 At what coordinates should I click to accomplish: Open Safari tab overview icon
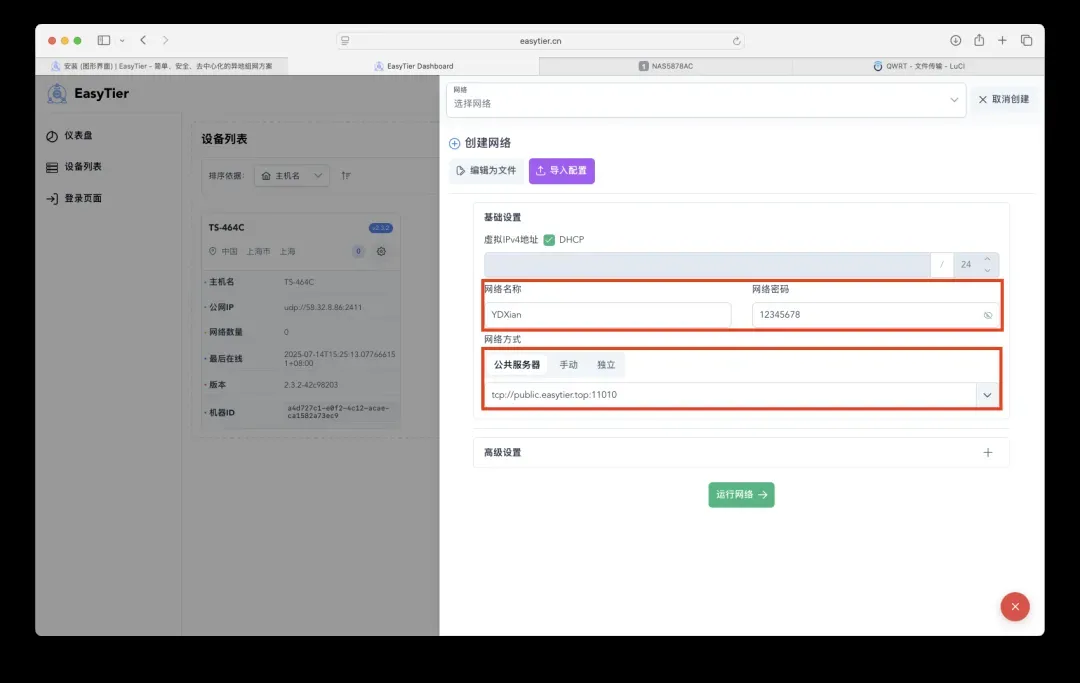coord(1026,40)
